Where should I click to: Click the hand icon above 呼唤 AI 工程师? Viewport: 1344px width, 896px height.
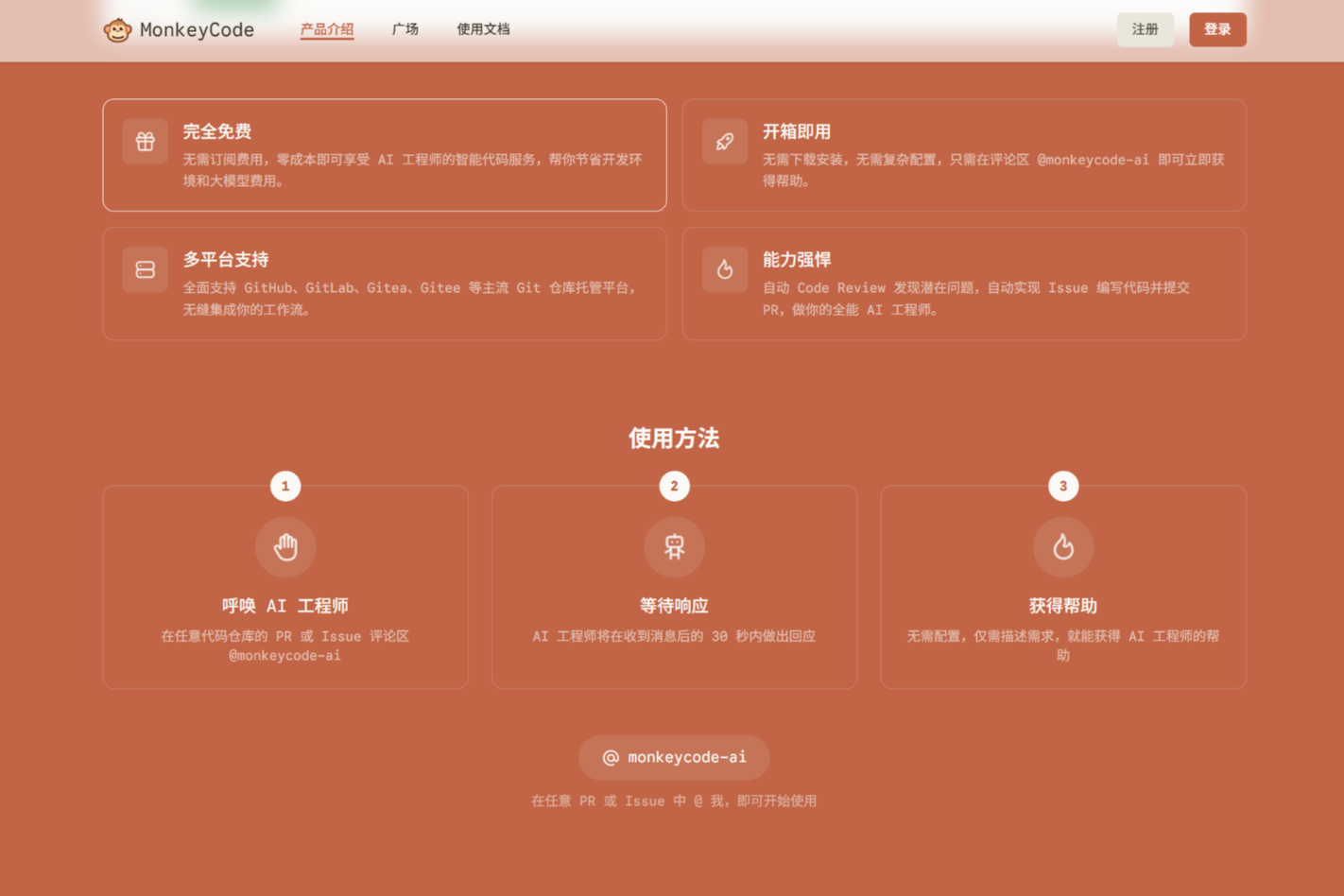(x=285, y=546)
